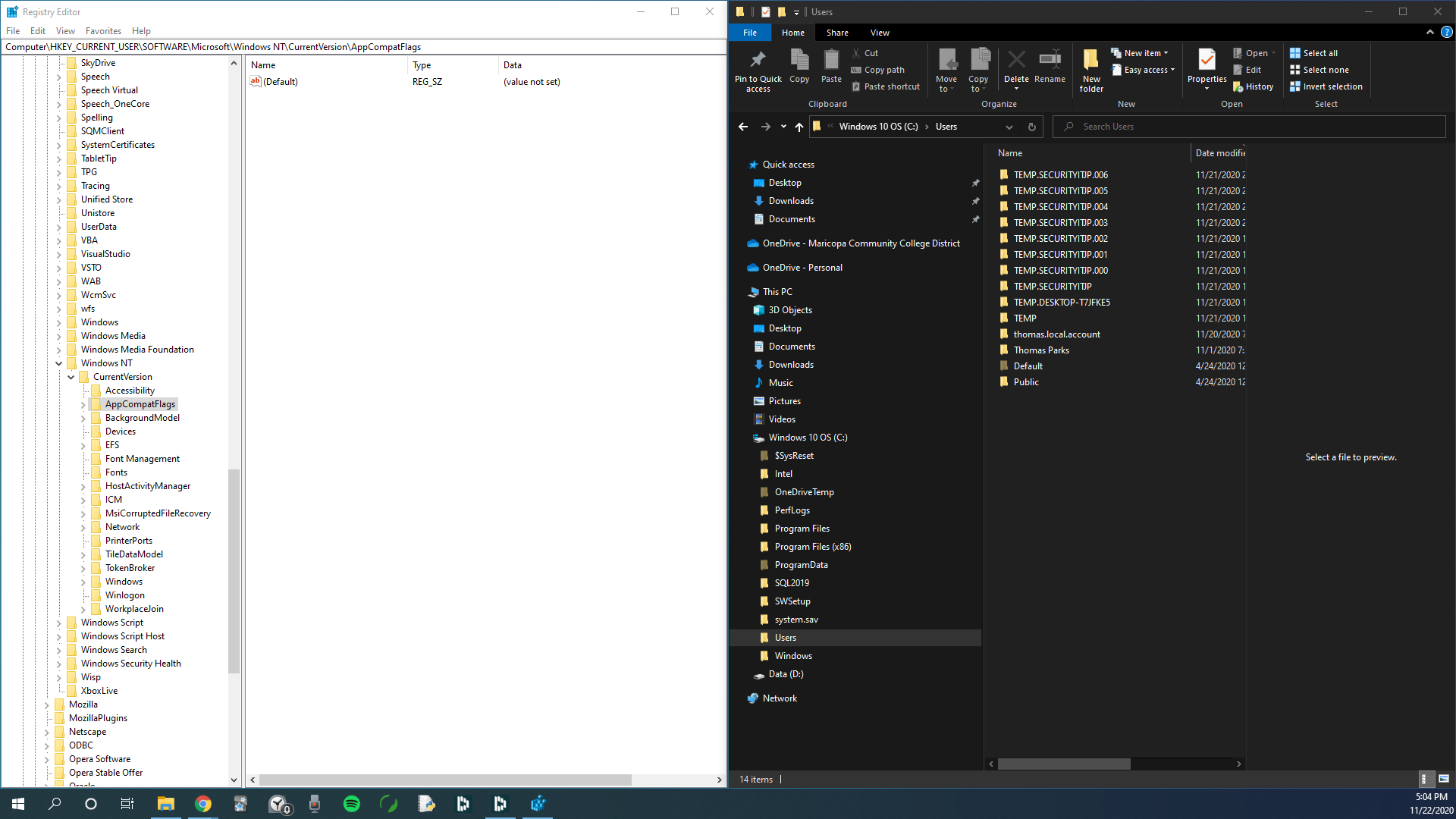Open Registry Editor File menu
This screenshot has width=1456, height=819.
(13, 31)
